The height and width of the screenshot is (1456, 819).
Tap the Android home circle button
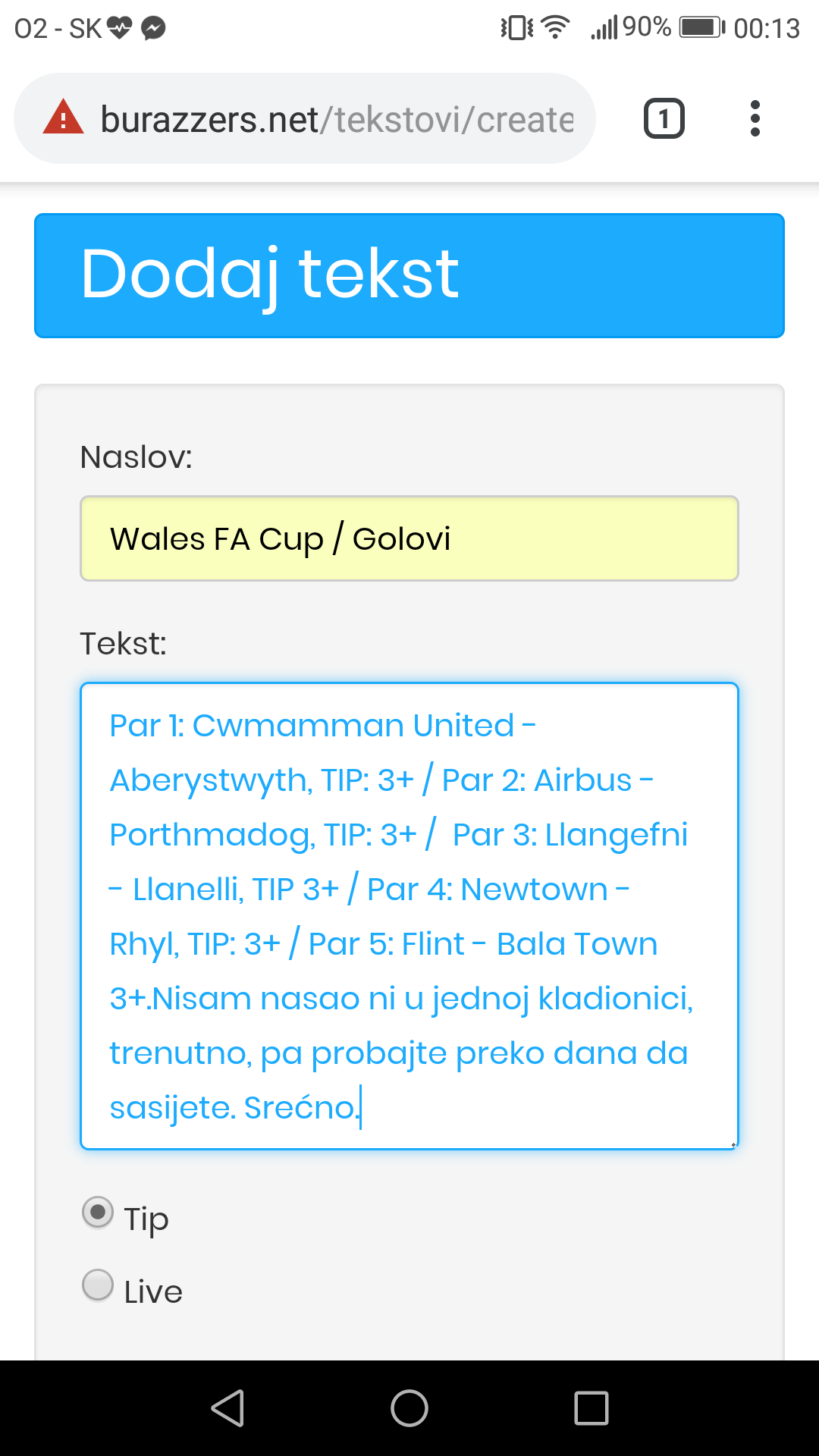[409, 1408]
